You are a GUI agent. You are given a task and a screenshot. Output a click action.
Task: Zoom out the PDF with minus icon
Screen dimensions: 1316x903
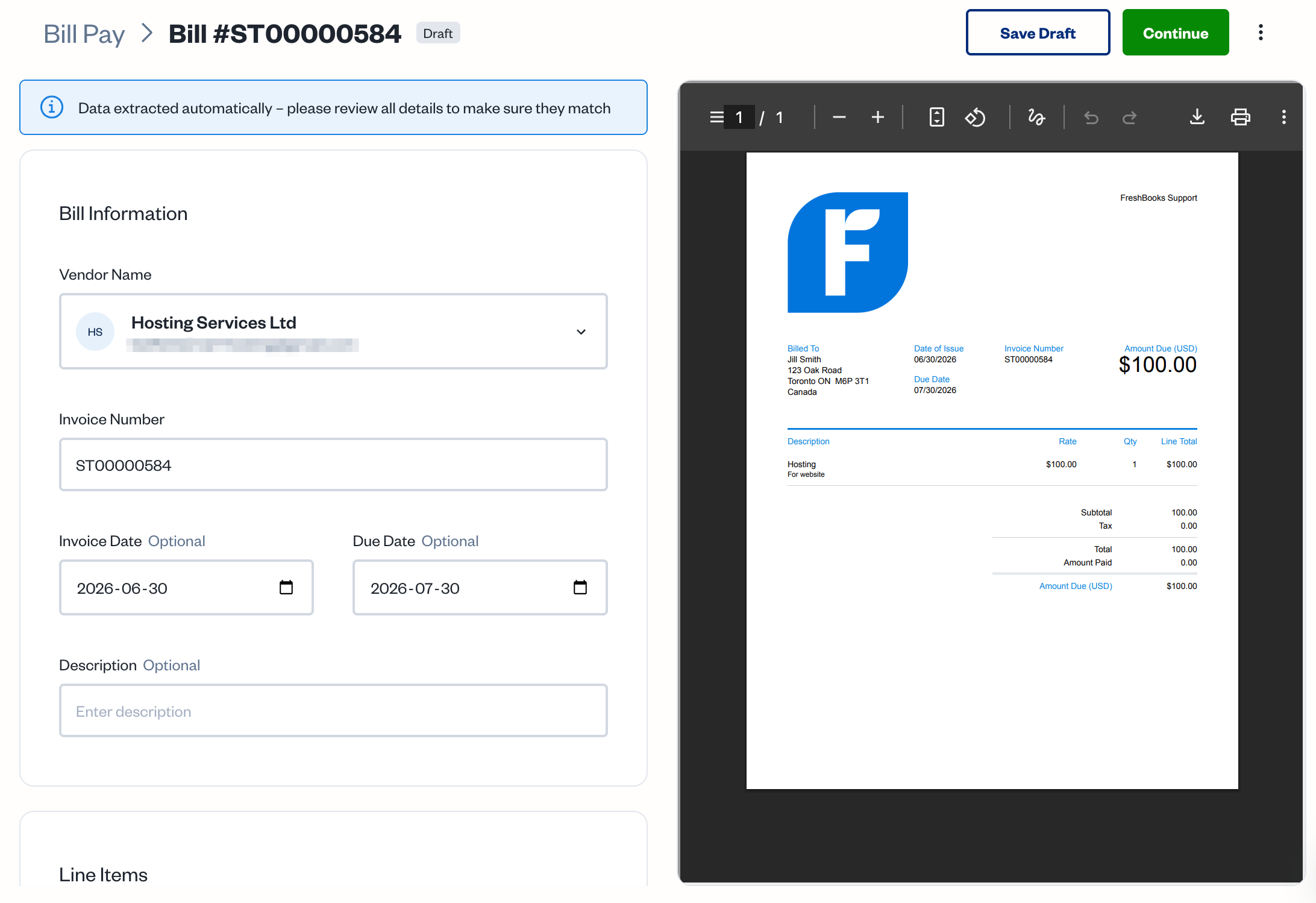click(839, 117)
